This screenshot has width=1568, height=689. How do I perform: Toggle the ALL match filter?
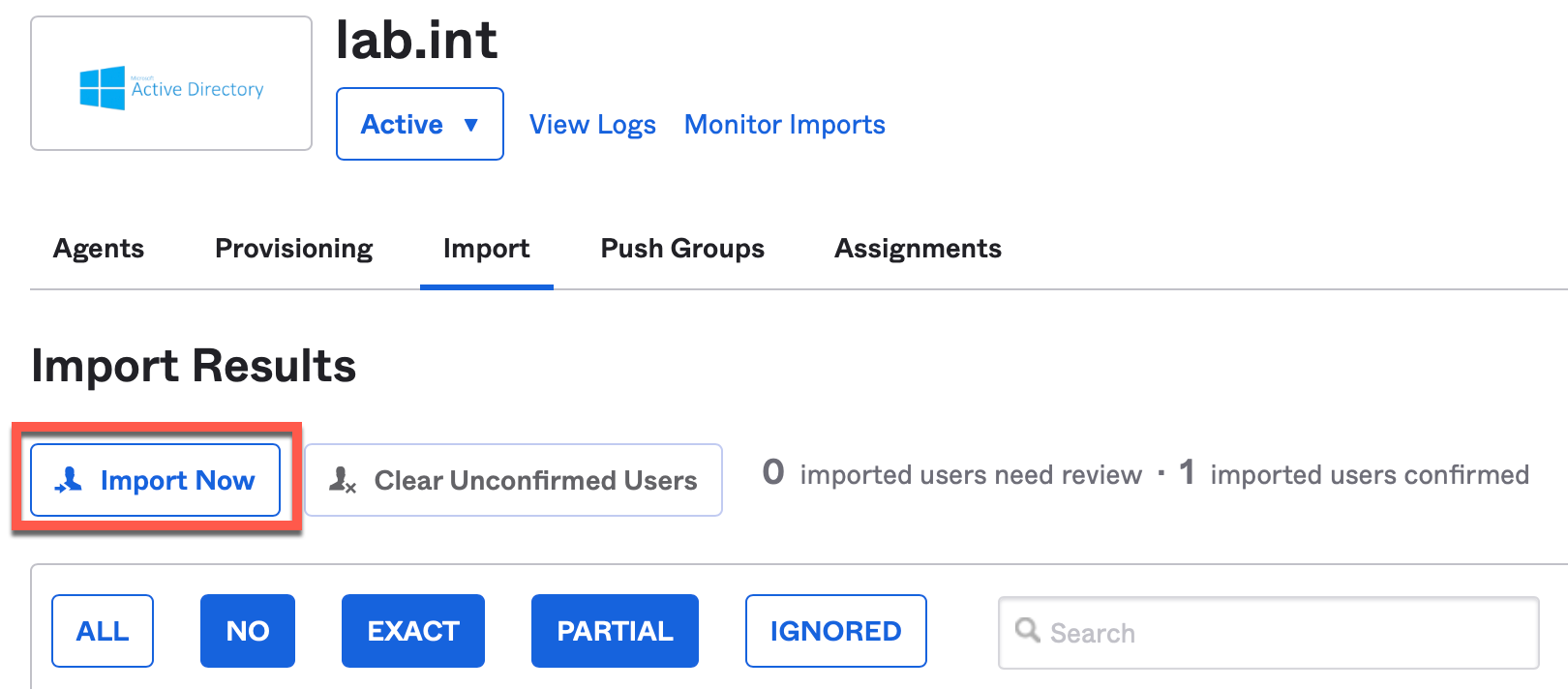103,631
